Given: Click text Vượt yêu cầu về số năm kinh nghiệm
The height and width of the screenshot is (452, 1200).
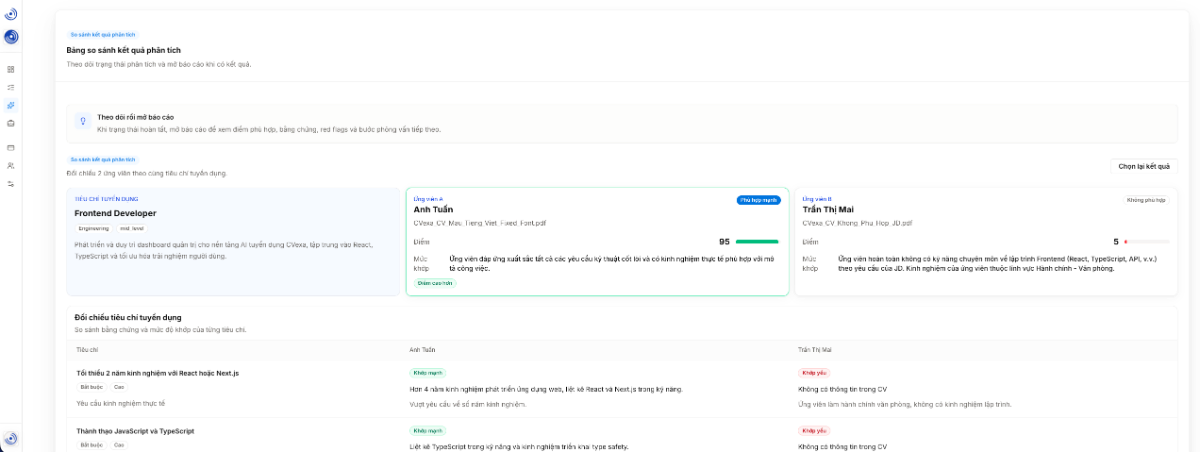Looking at the screenshot, I should 467,403.
